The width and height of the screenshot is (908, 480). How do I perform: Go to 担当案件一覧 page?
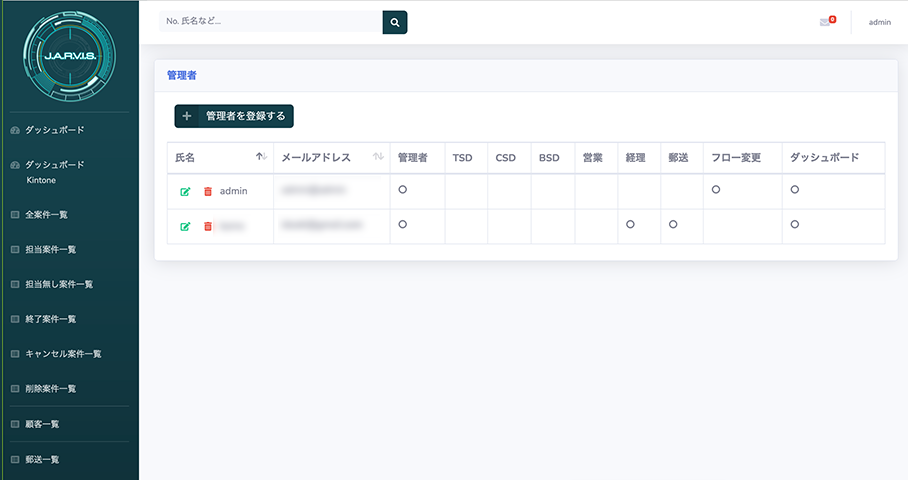pyautogui.click(x=51, y=249)
